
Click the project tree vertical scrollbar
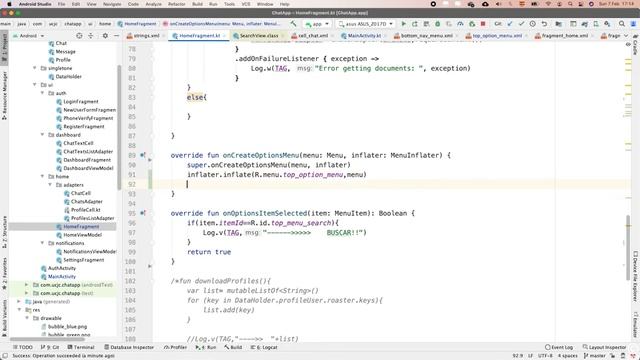(x=119, y=127)
